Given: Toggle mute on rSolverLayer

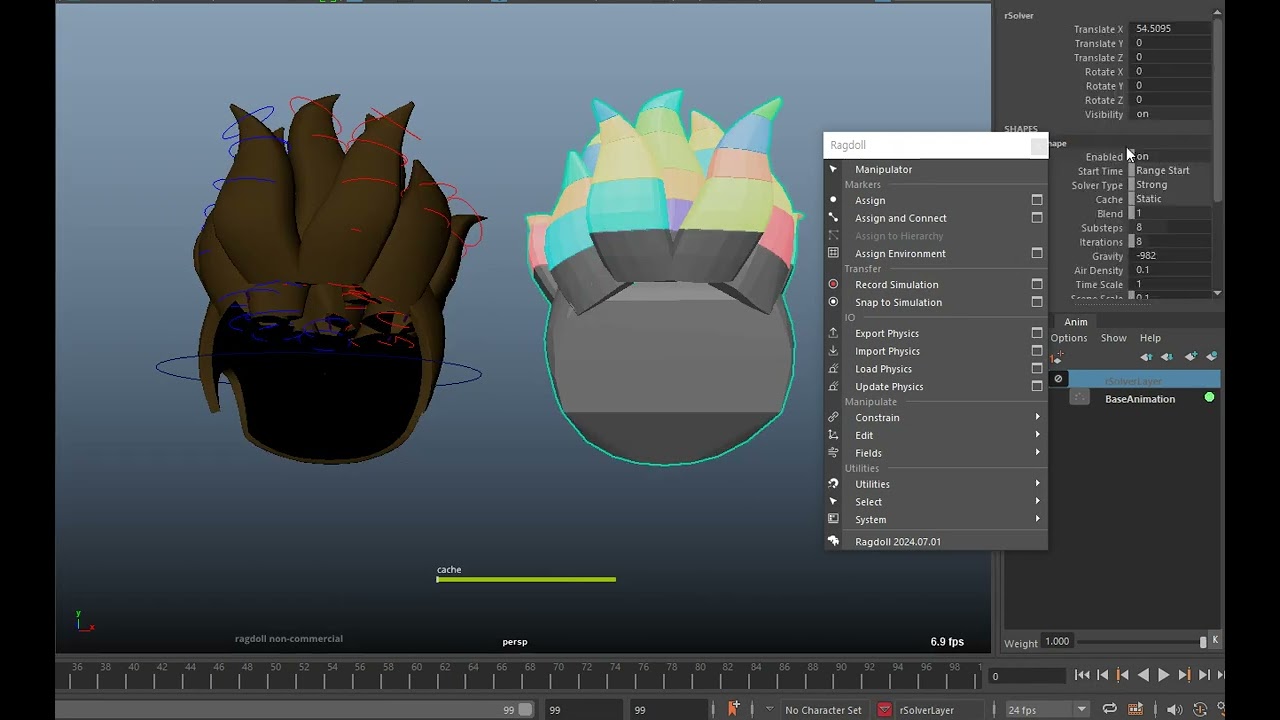Looking at the screenshot, I should click(1058, 379).
